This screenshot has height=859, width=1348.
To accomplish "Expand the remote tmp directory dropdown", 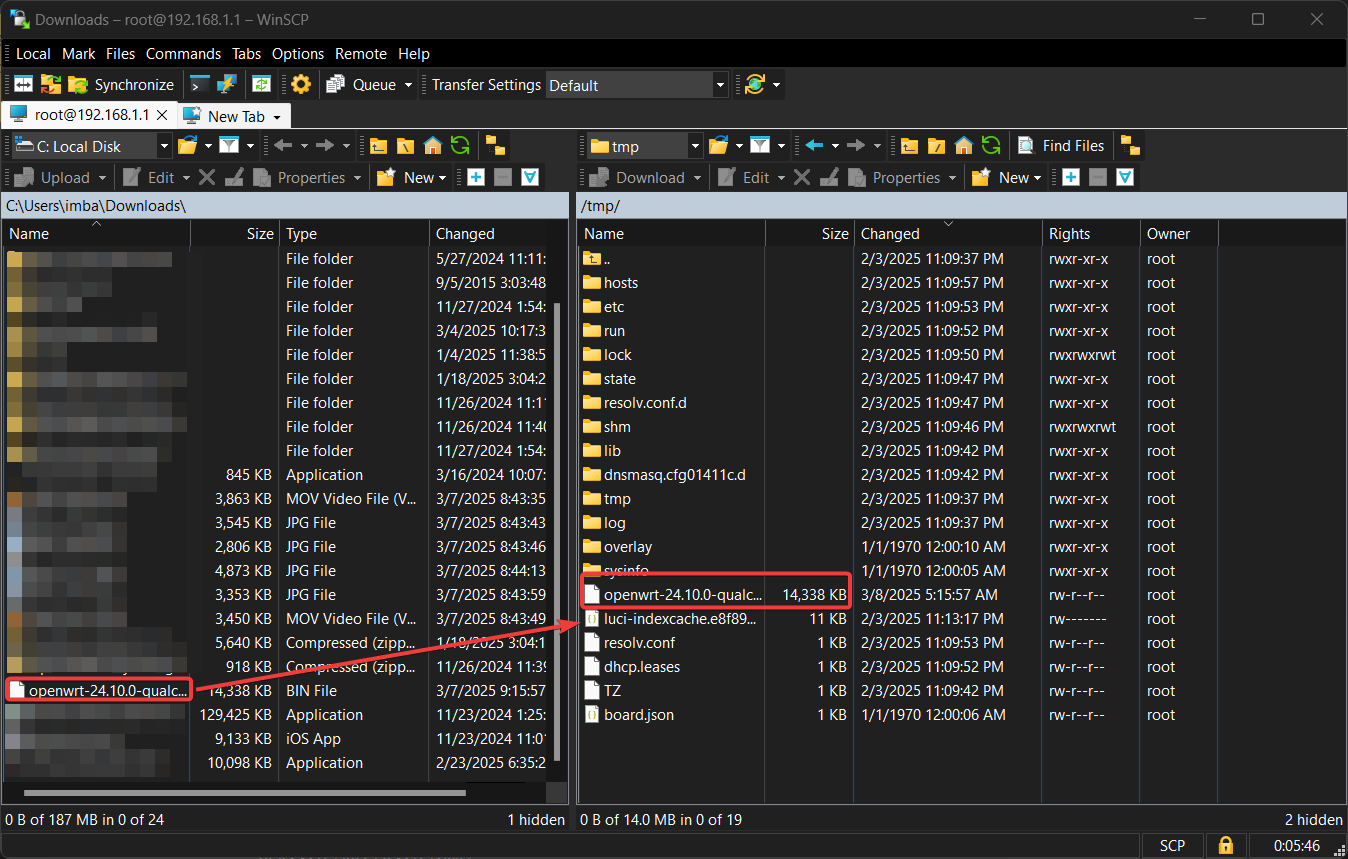I will (695, 147).
